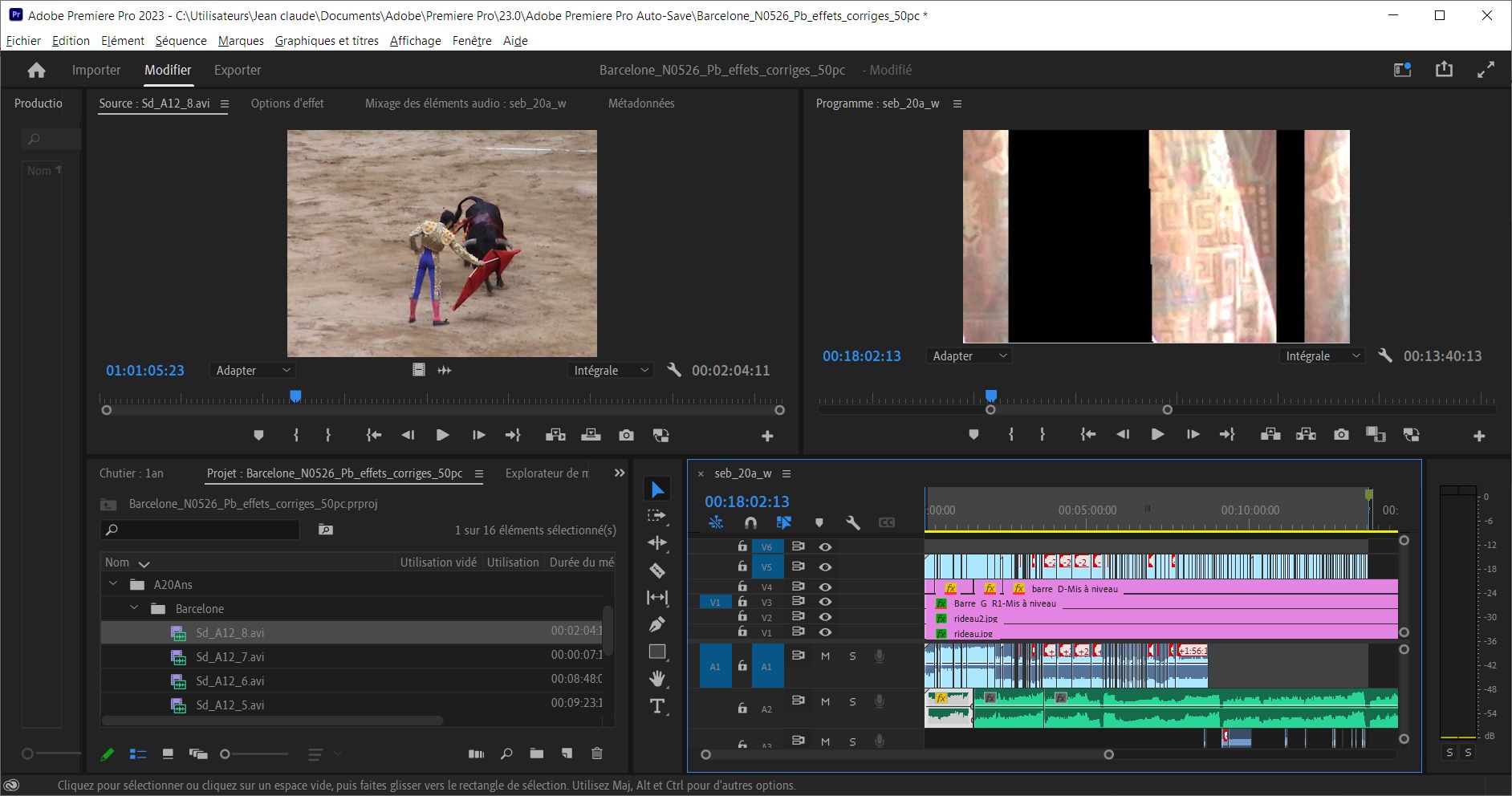Toggle lock on track V6
This screenshot has height=796, width=1512.
[742, 546]
